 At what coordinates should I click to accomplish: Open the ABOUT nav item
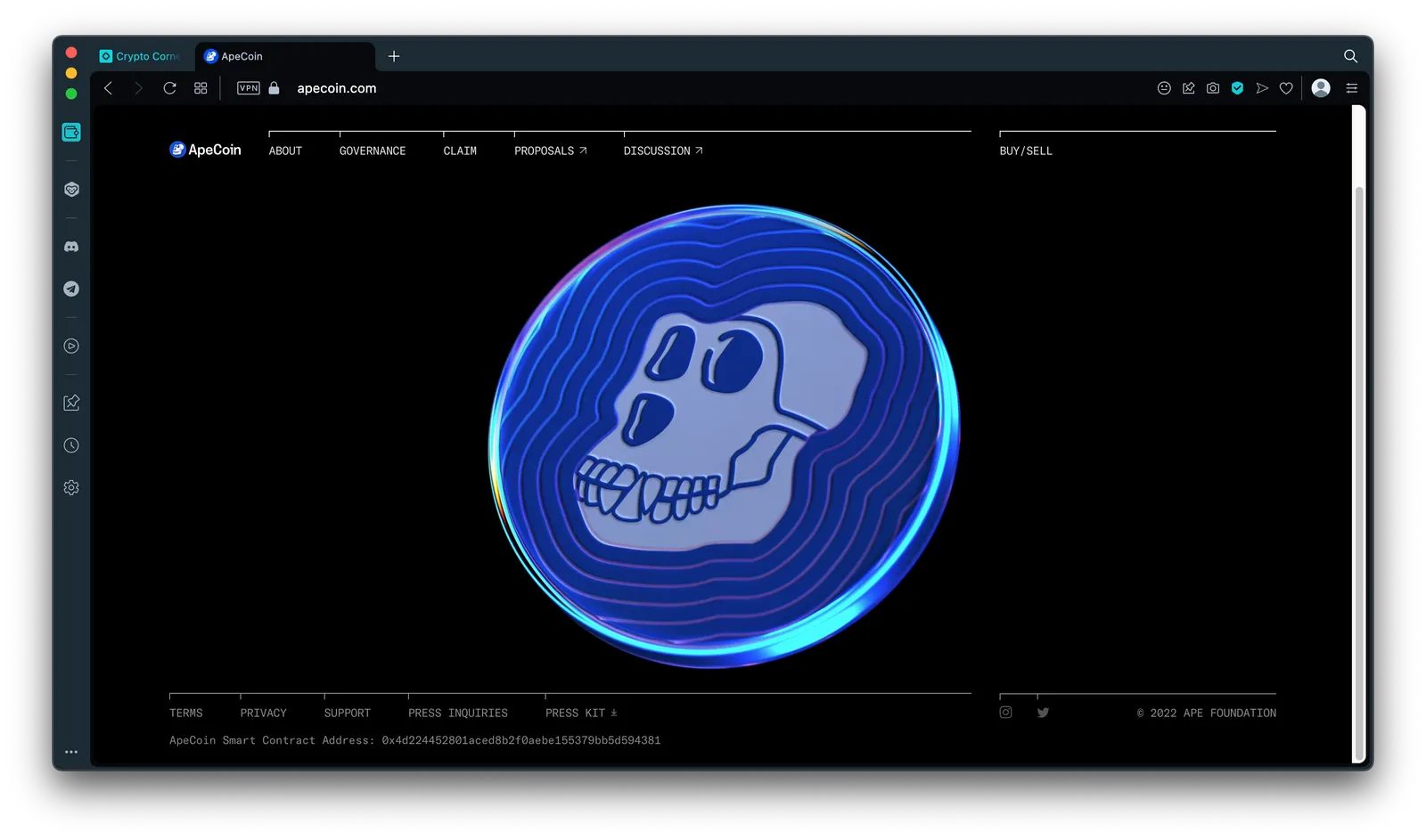coord(285,151)
